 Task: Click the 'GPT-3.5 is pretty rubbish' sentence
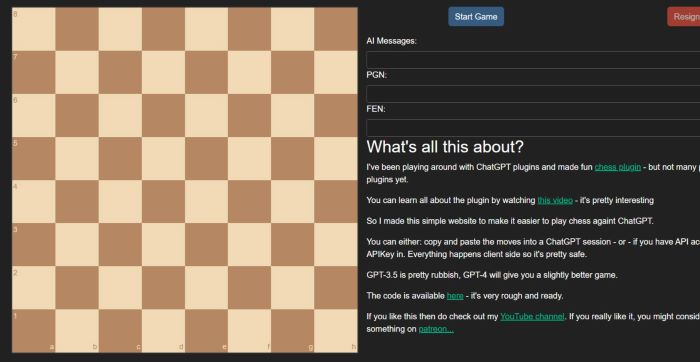pyautogui.click(x=492, y=275)
